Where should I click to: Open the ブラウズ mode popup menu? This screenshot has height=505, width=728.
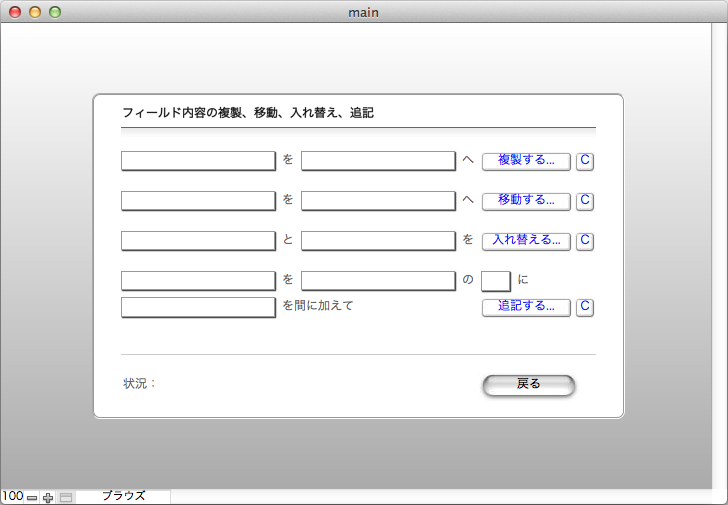point(123,496)
